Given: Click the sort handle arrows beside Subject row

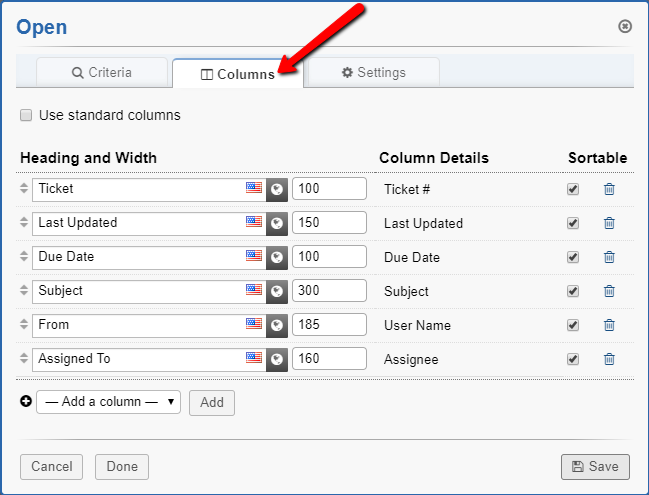Looking at the screenshot, I should coord(24,291).
